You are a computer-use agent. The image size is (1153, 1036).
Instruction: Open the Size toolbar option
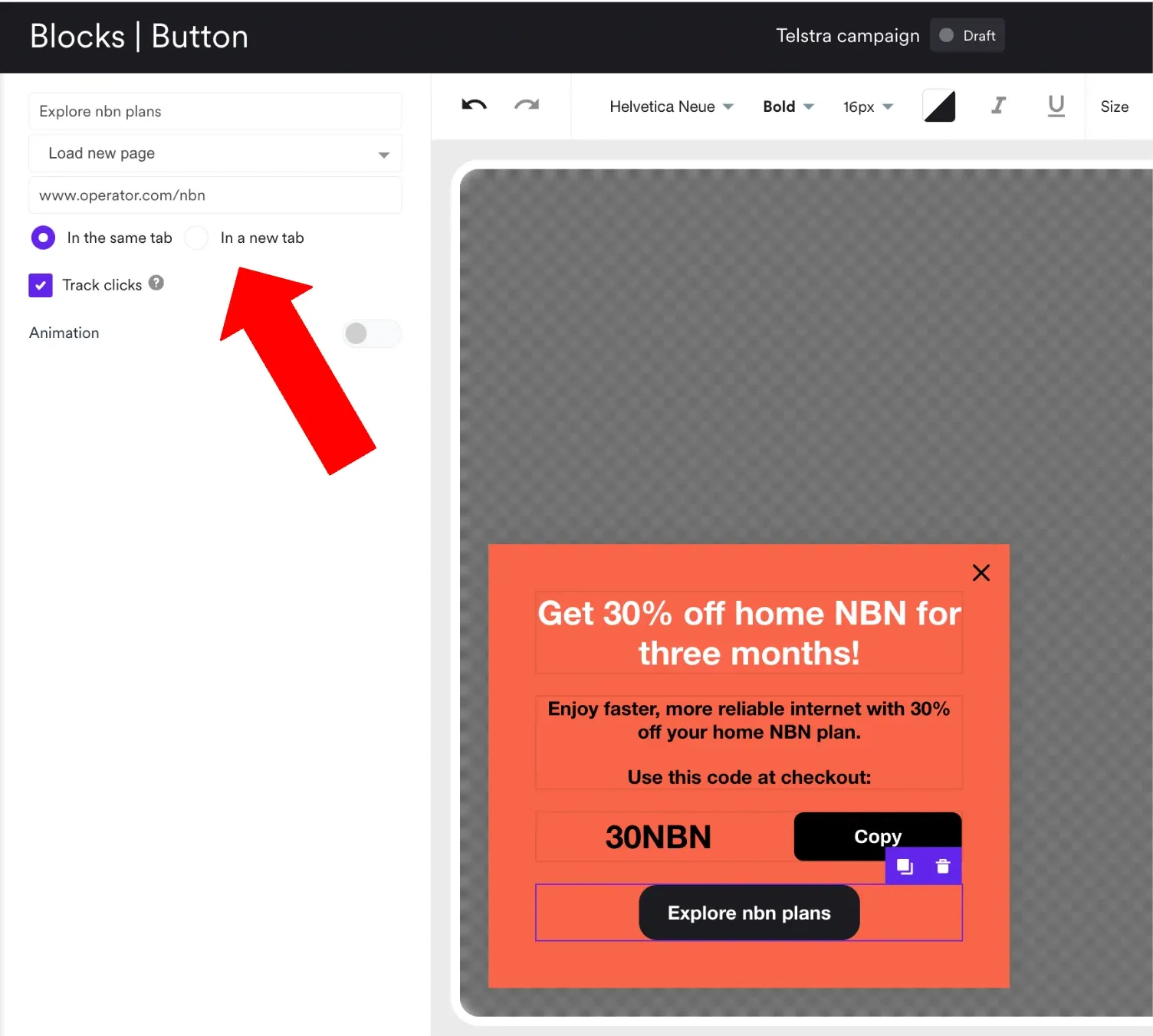coord(1114,107)
